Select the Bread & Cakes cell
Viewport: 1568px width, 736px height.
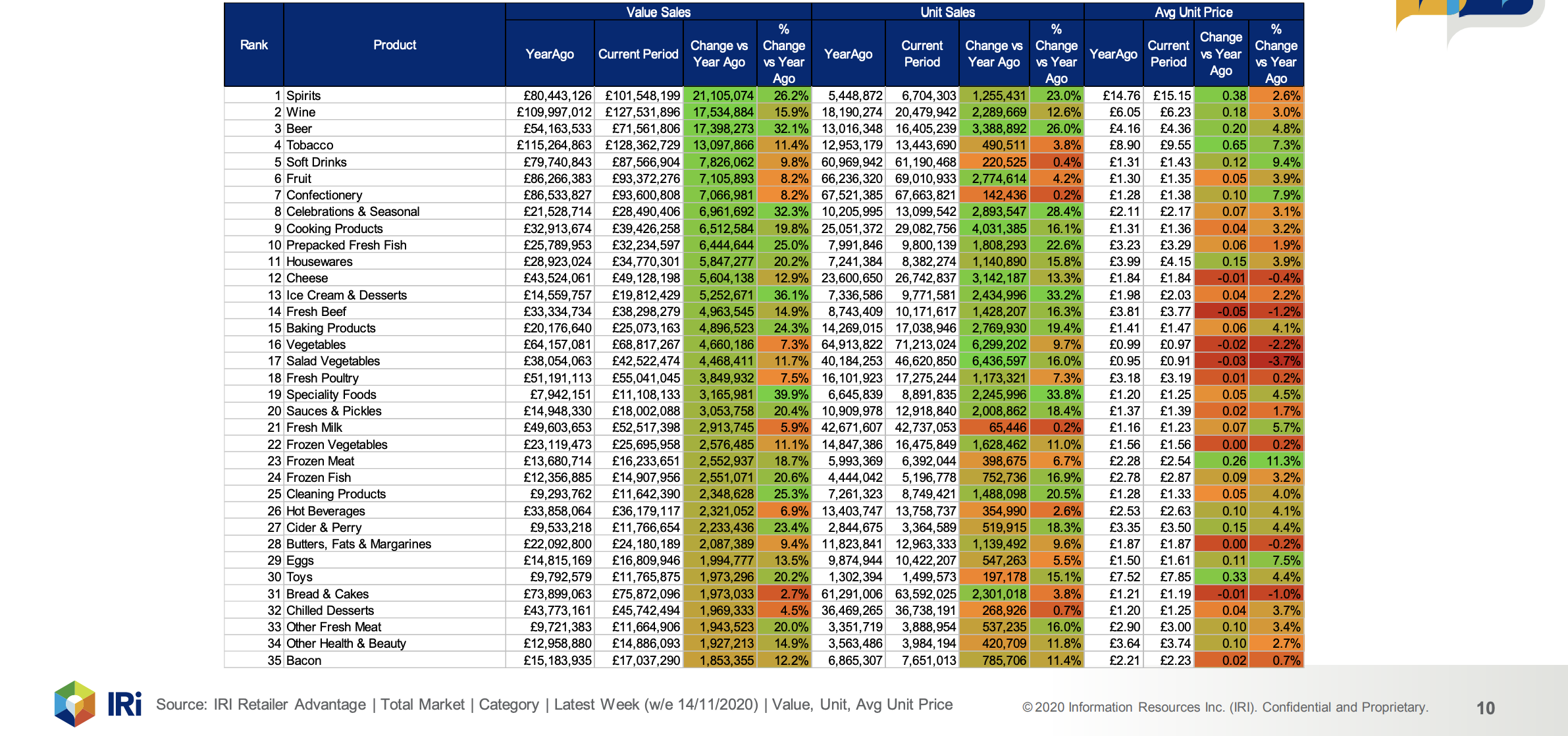394,594
